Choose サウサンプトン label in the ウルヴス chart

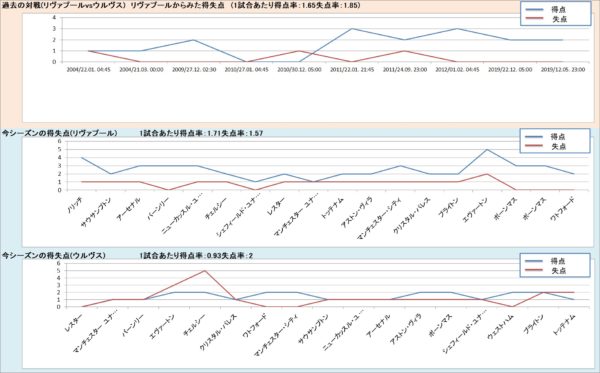(x=313, y=329)
